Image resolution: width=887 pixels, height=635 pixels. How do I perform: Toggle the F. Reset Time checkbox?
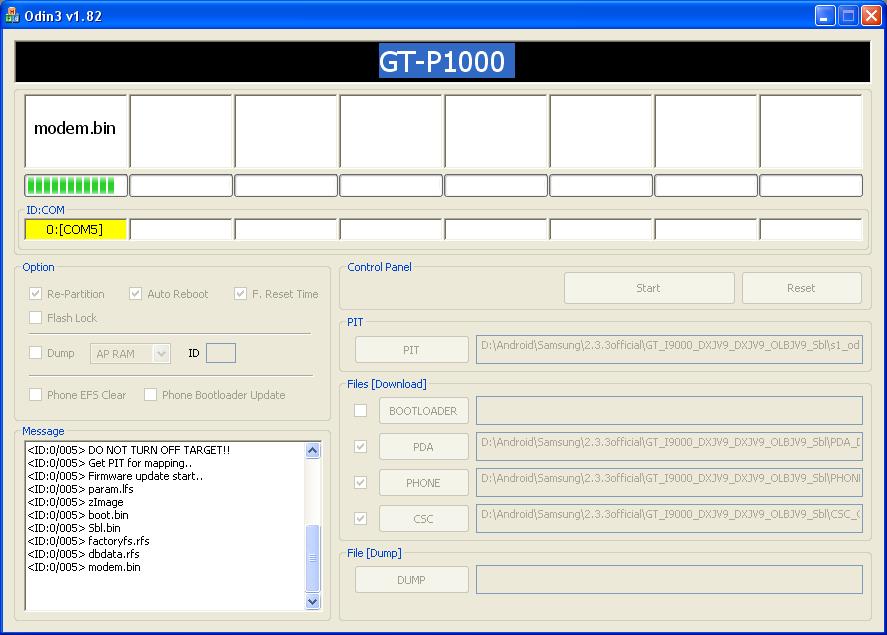click(x=240, y=293)
